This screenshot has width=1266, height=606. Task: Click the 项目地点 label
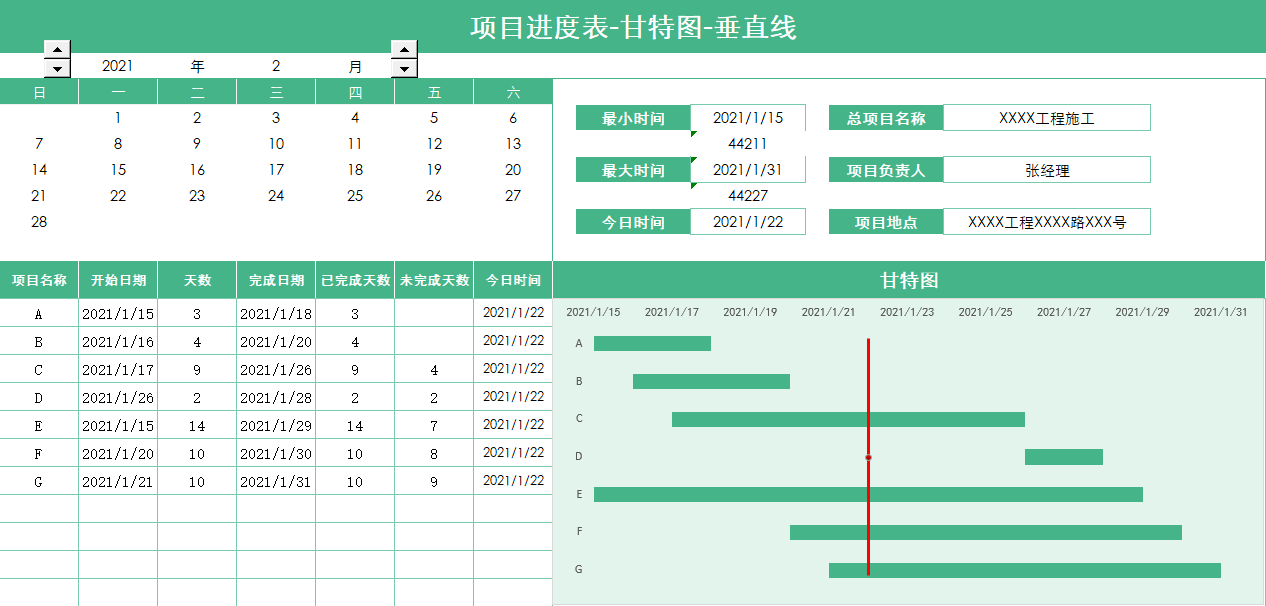tap(886, 222)
